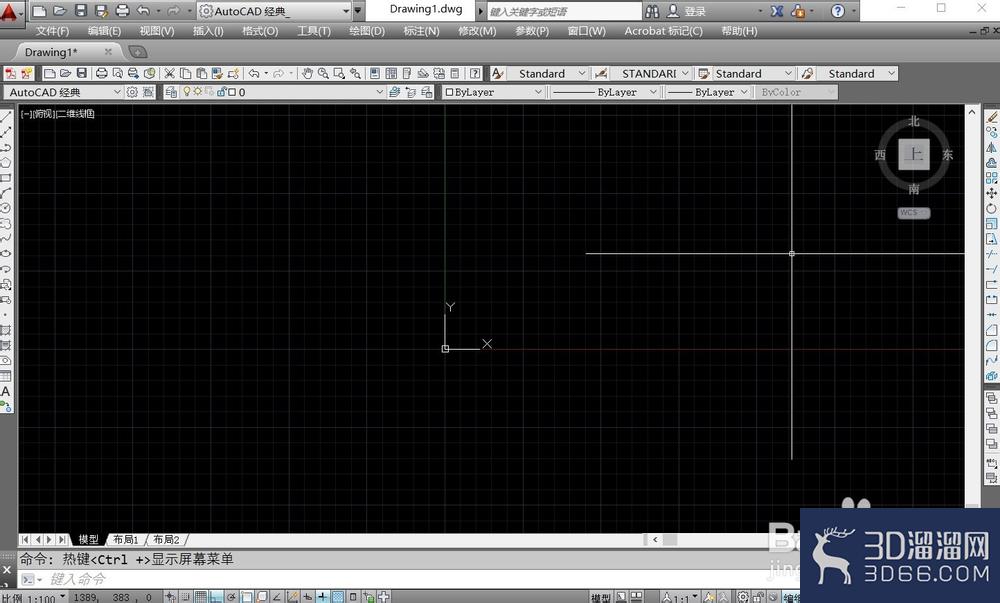Click the Help question mark icon in standard toolbar
The image size is (1000, 603).
coord(475,73)
